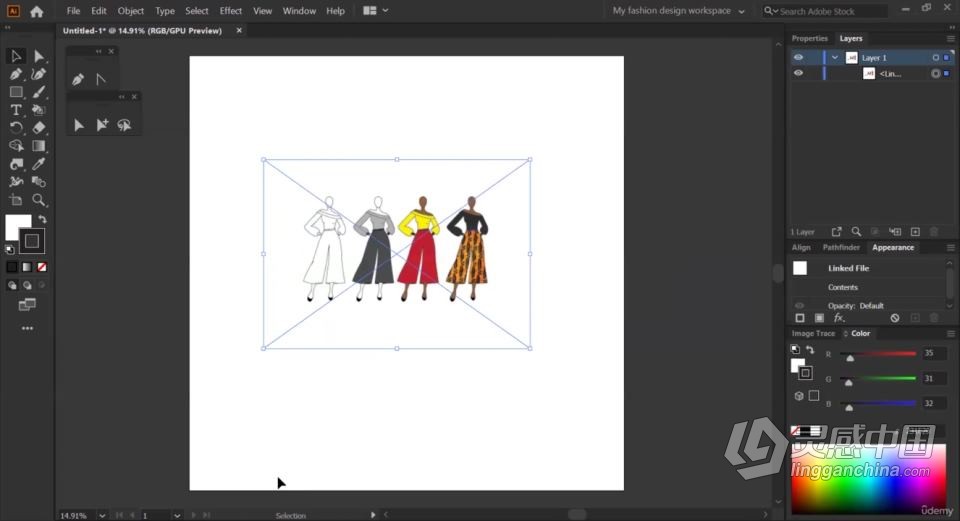Image resolution: width=960 pixels, height=521 pixels.
Task: Select the Eraser tool
Action: click(39, 128)
